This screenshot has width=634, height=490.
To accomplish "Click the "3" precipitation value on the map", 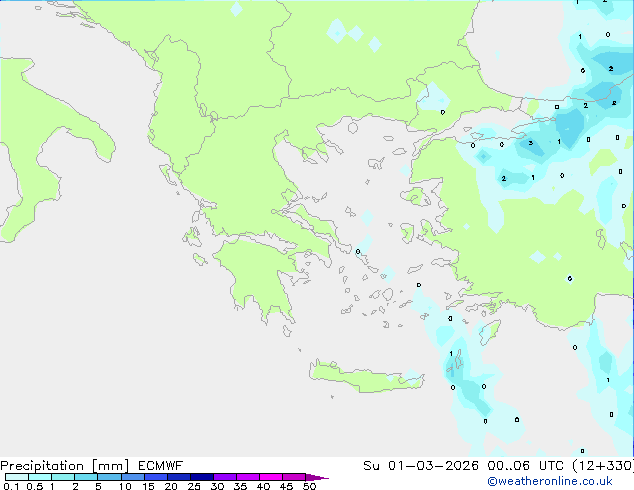I will coord(531,143).
